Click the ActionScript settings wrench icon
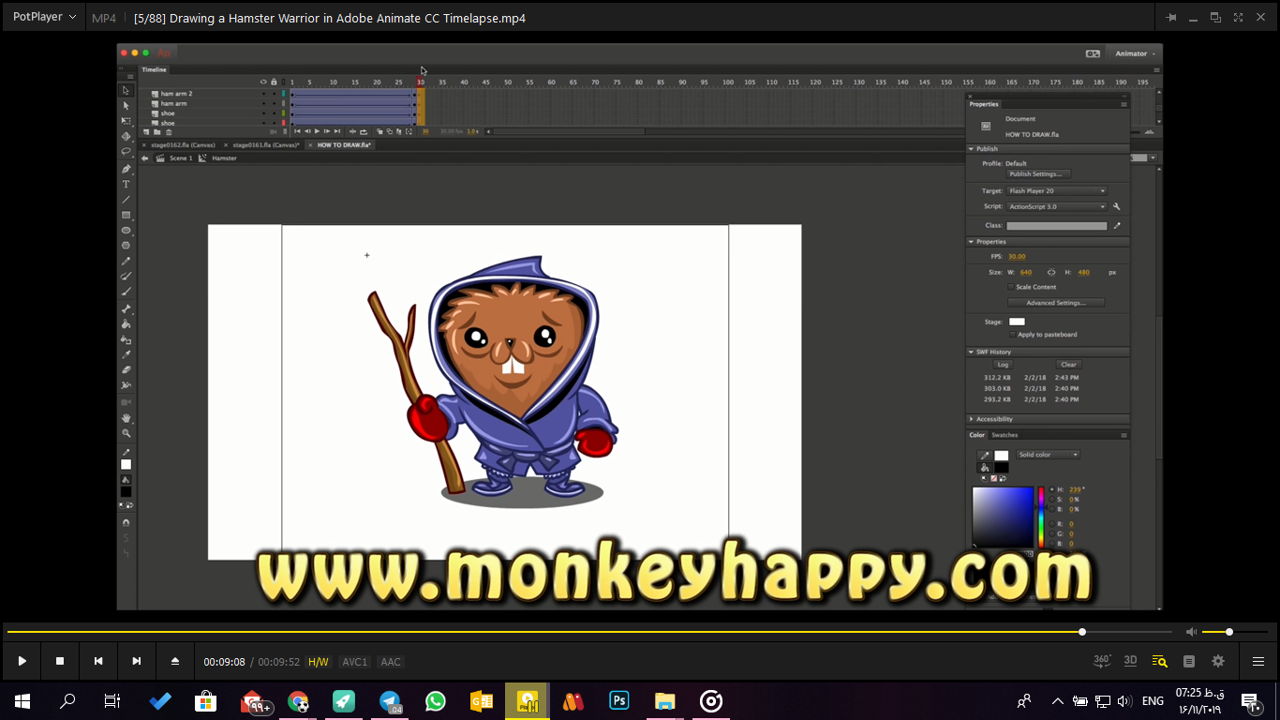The width and height of the screenshot is (1280, 720). pos(1117,207)
